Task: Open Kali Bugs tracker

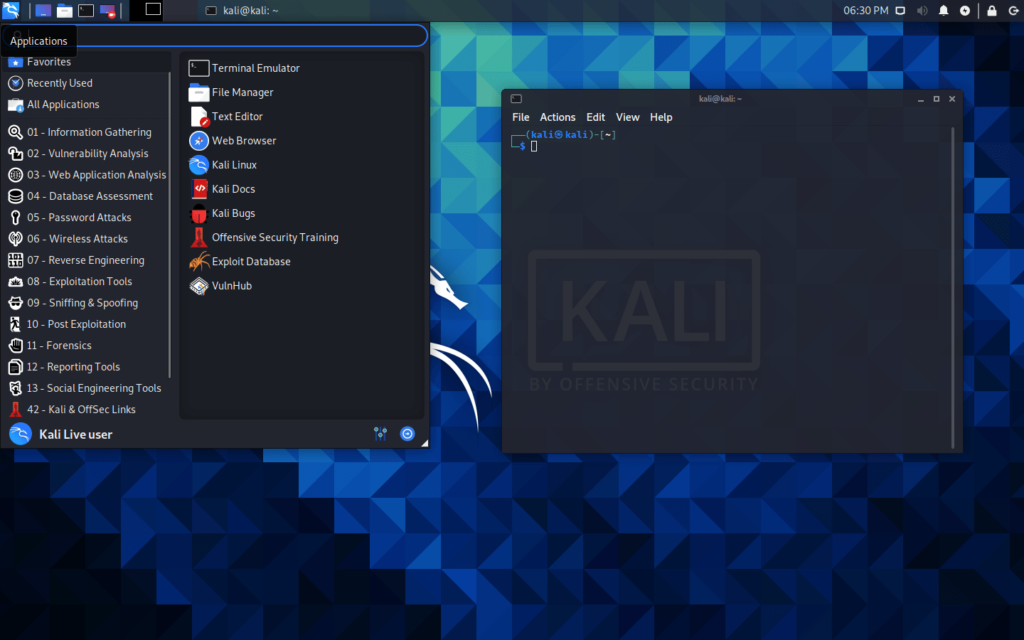Action: coord(233,213)
